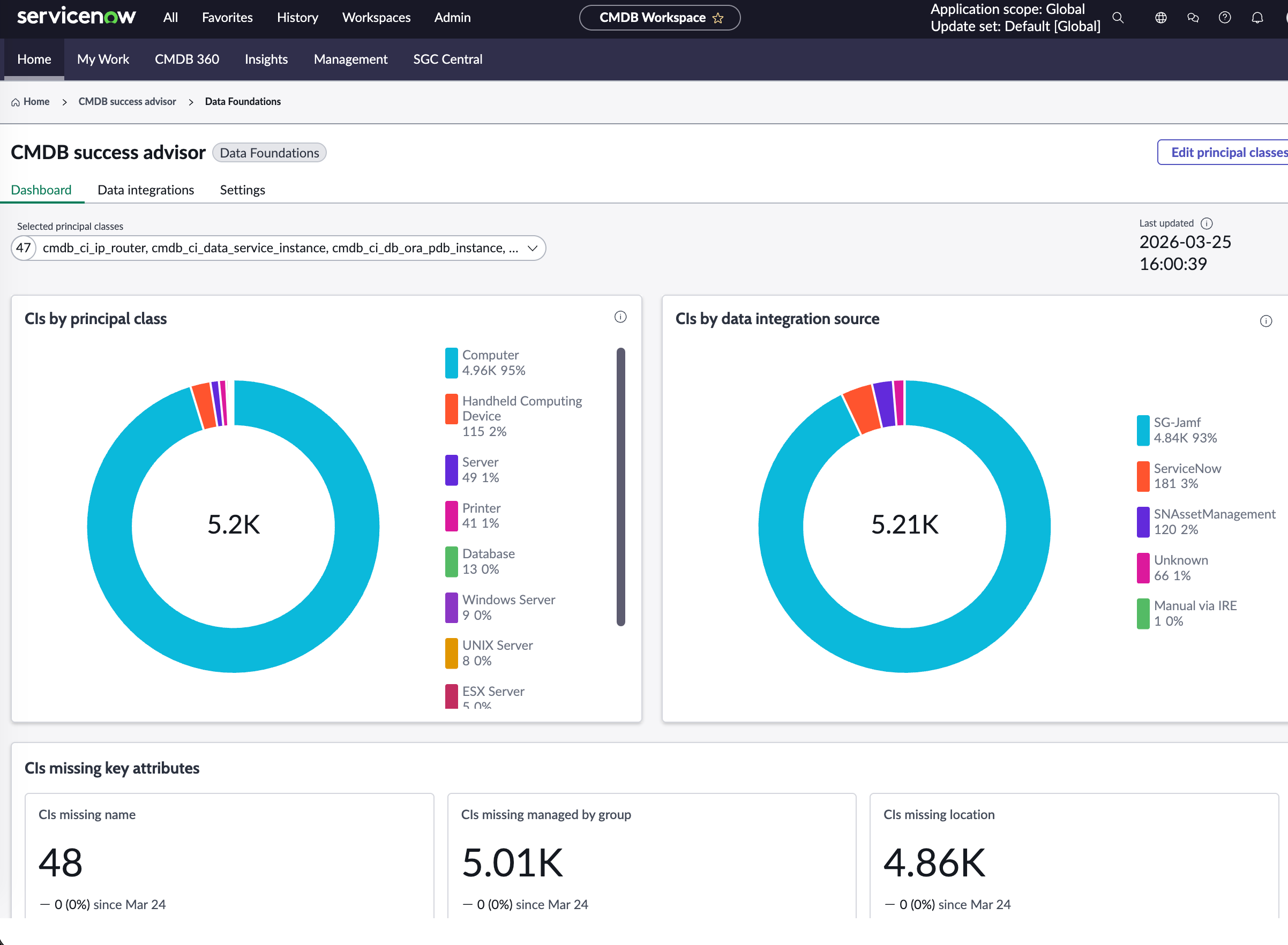Show info for CIs by data integration source
This screenshot has height=945, width=1288.
(x=1265, y=321)
